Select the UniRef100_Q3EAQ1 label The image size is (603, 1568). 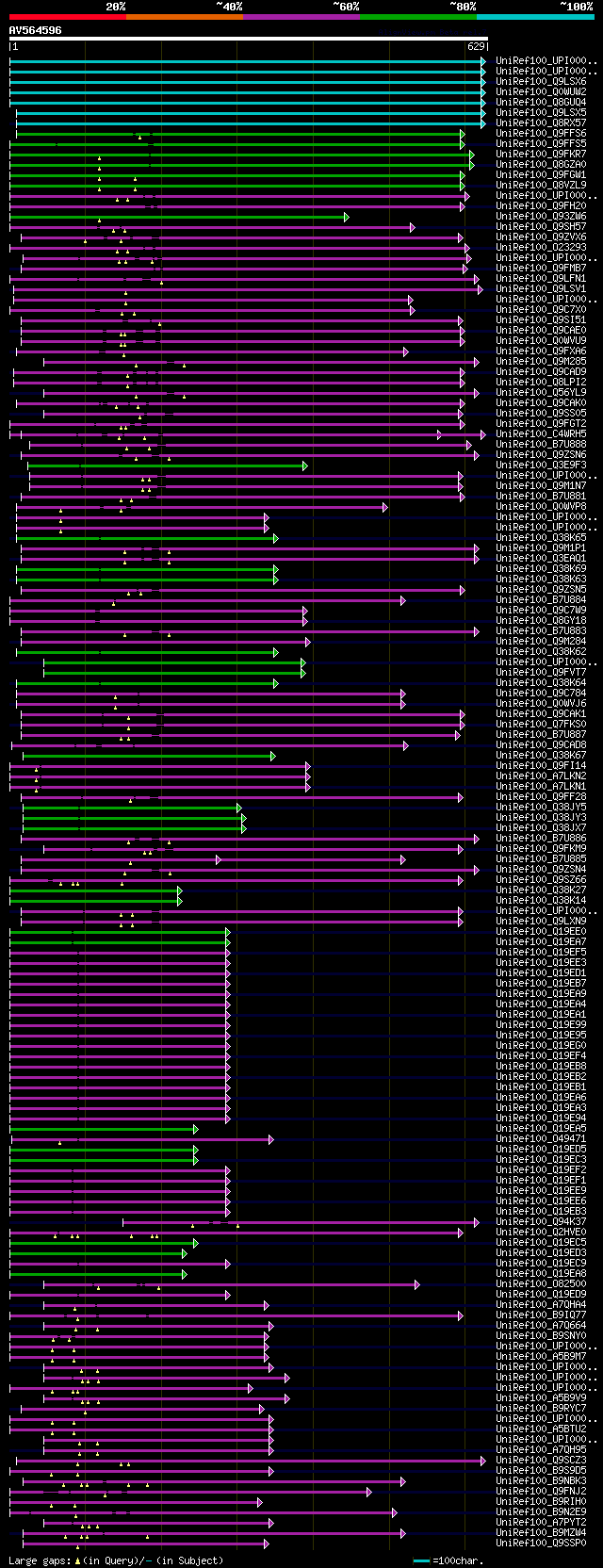pos(541,559)
